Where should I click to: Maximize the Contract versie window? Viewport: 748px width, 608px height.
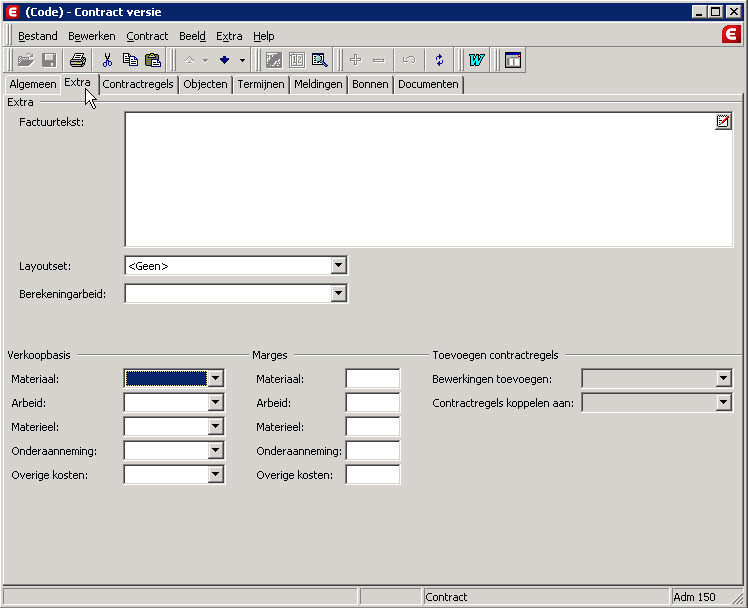point(716,12)
